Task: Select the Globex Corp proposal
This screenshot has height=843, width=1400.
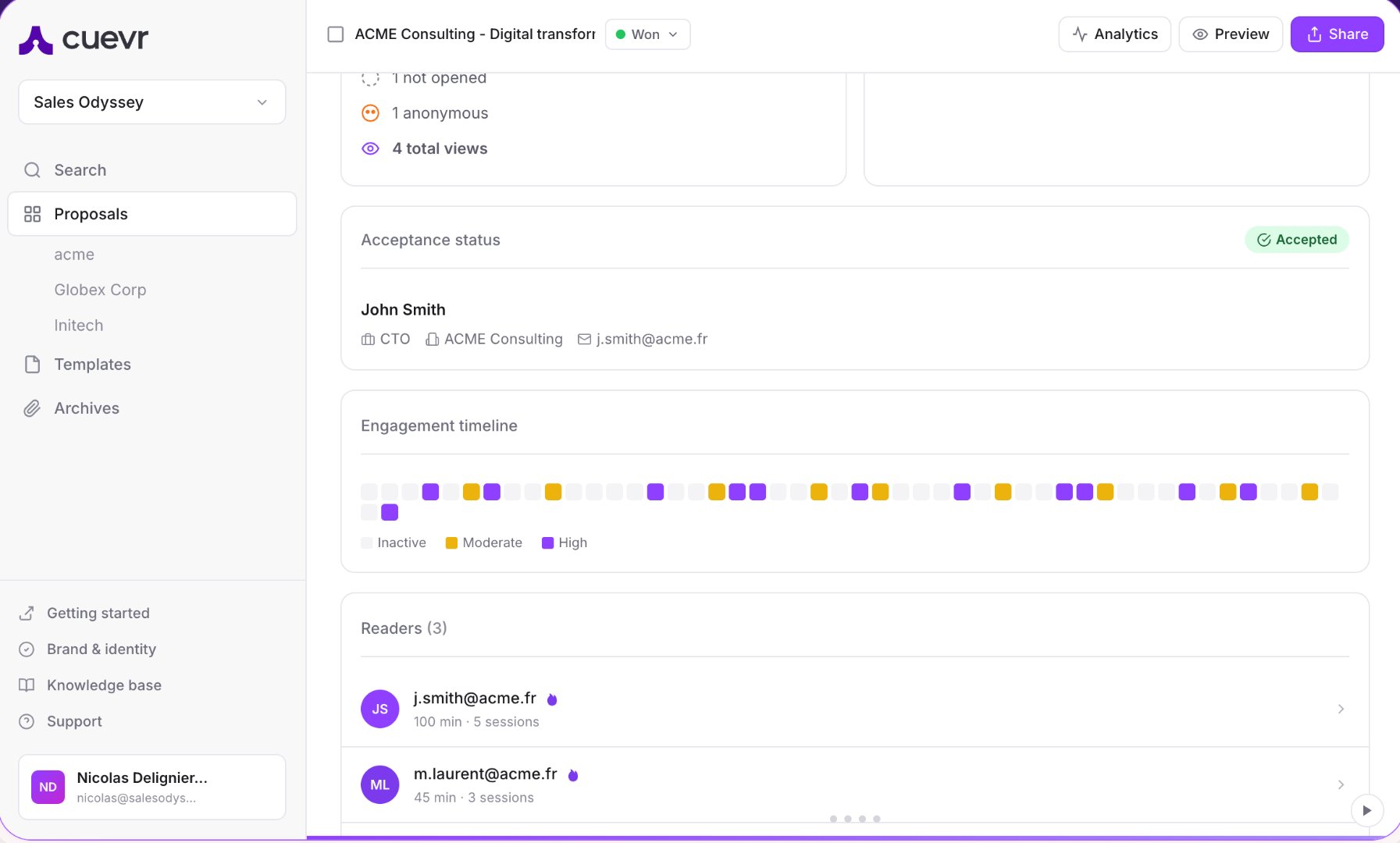Action: click(100, 290)
